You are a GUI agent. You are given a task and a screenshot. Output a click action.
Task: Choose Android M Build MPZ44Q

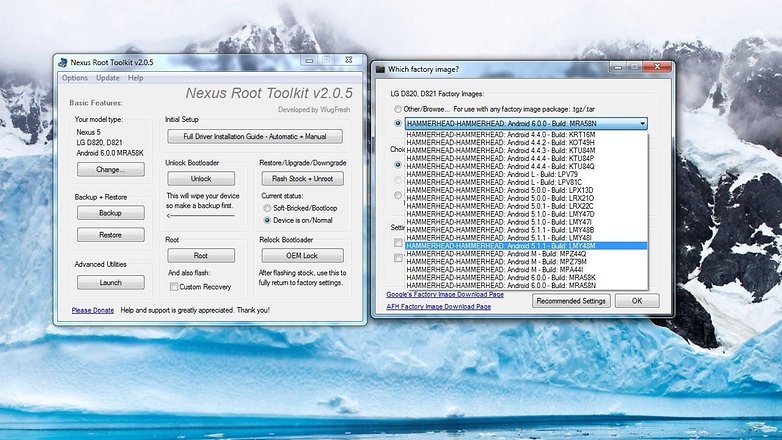[526, 254]
